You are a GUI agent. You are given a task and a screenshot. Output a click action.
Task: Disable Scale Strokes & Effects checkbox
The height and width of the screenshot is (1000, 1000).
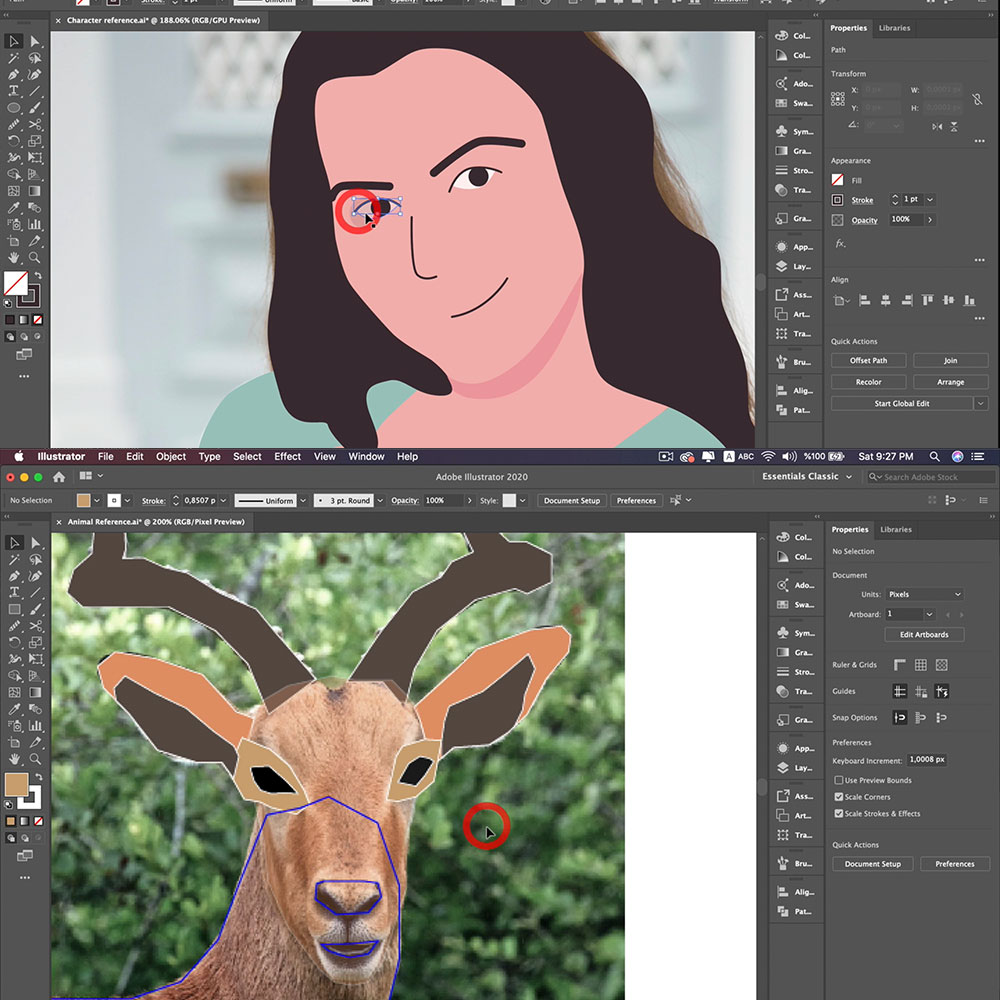pyautogui.click(x=839, y=813)
